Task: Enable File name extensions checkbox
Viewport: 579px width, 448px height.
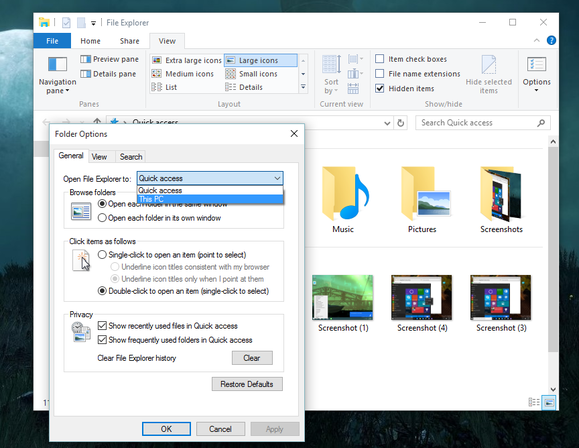Action: [380, 73]
